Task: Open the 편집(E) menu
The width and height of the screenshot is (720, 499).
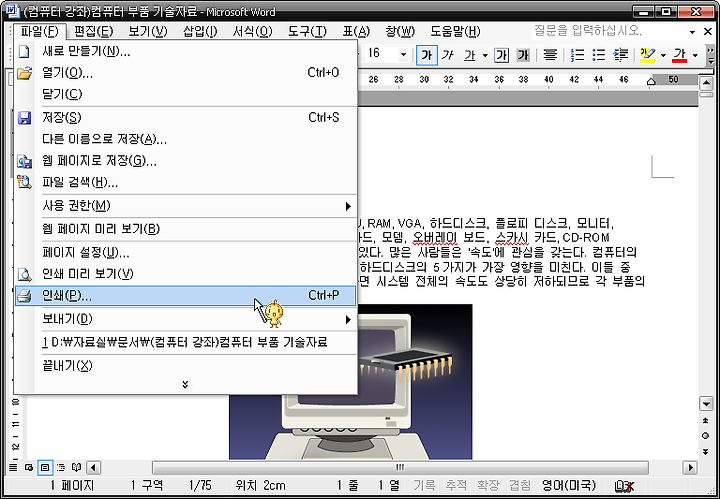Action: tap(93, 31)
